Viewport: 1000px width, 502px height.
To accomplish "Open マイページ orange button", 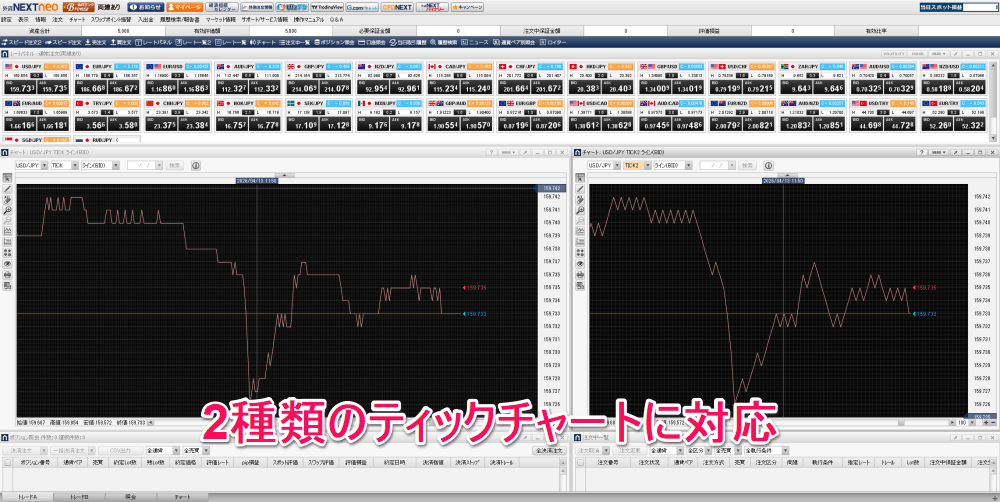I will coord(184,8).
